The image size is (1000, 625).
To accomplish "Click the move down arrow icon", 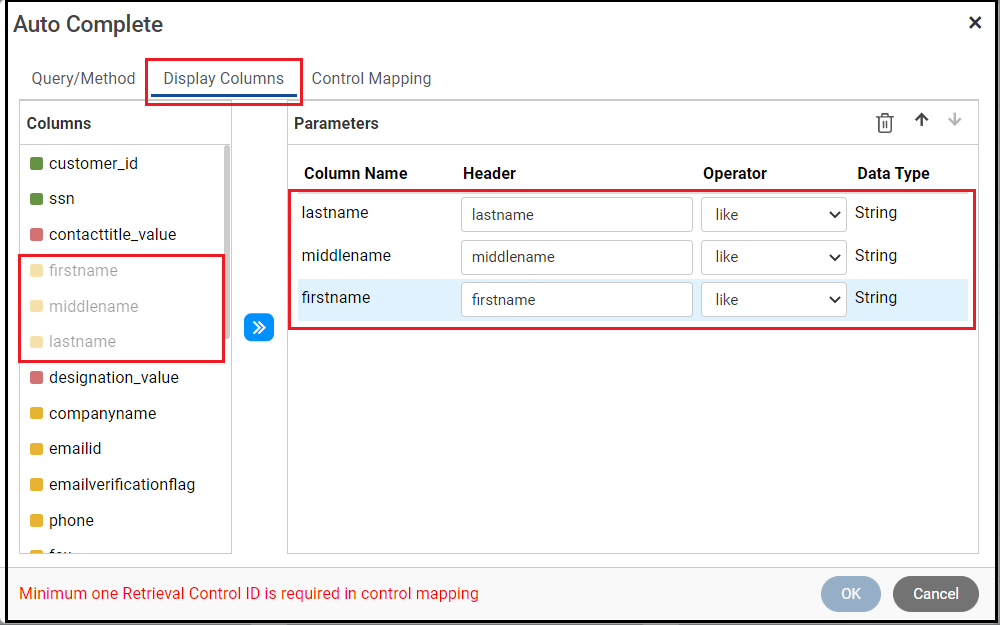I will [955, 120].
